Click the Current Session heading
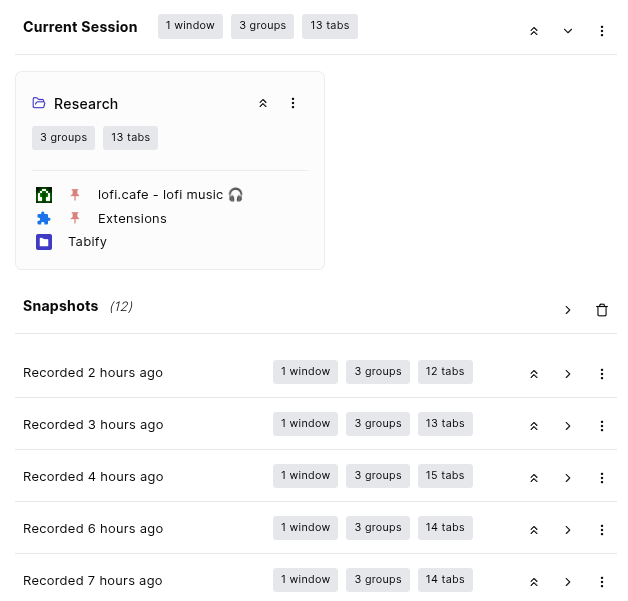Screen dimensions: 628x601 tap(80, 27)
